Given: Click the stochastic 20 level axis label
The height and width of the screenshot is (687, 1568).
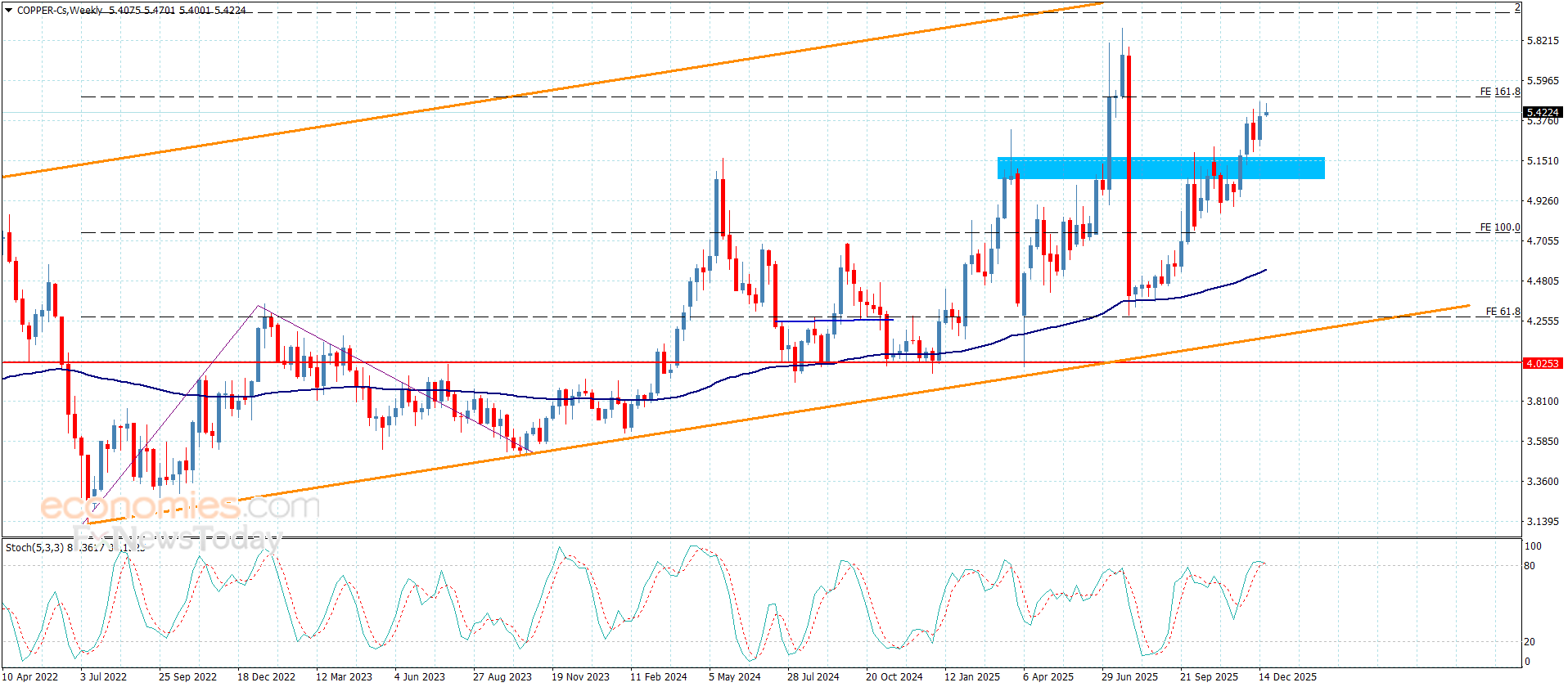Looking at the screenshot, I should point(1530,642).
